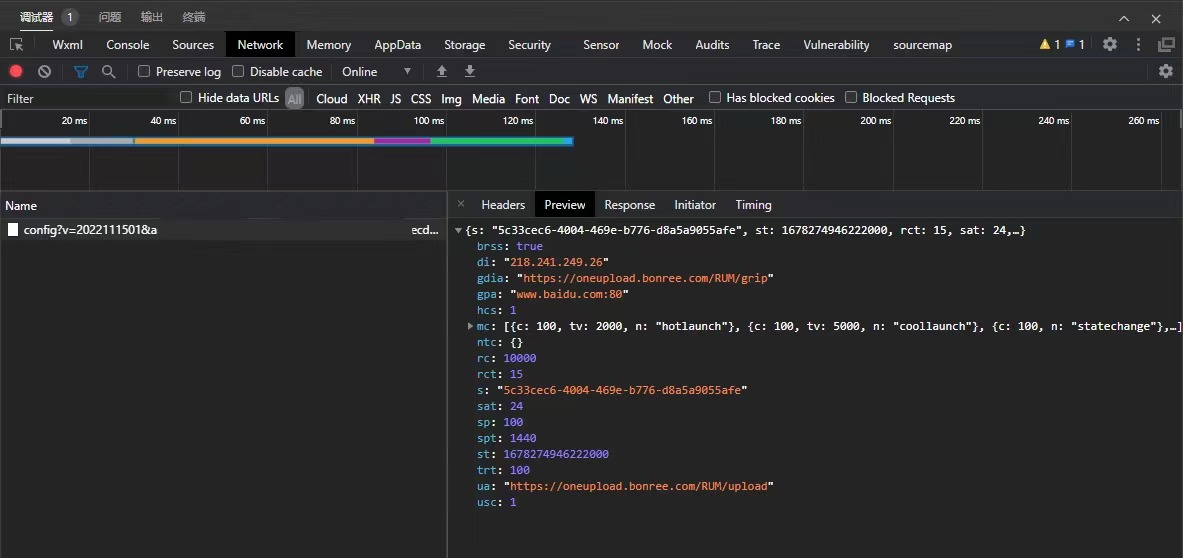Check the Hide data URLs option
Screen dimensions: 1183x558
coord(186,97)
